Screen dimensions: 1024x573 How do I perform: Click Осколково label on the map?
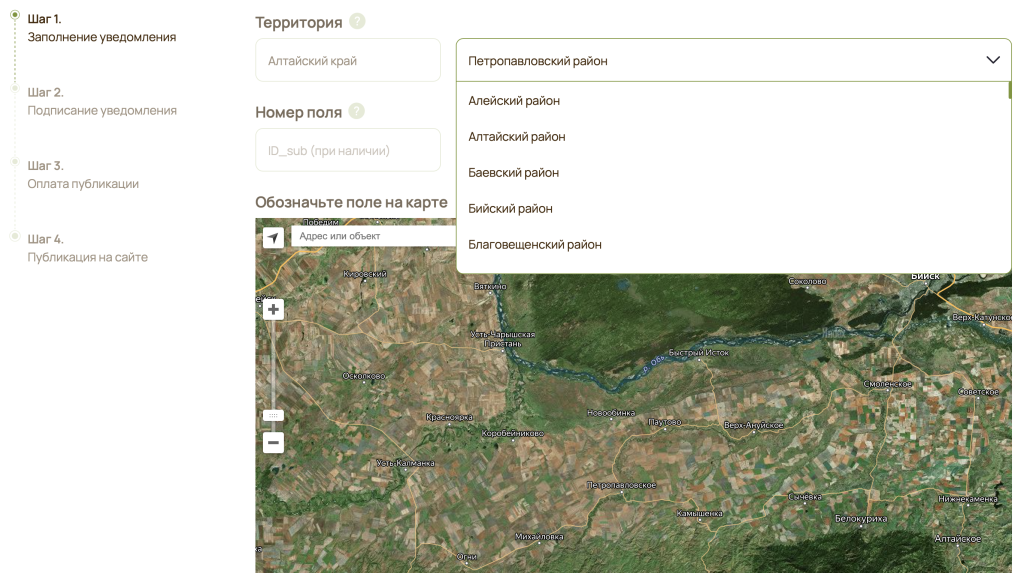[x=364, y=376]
